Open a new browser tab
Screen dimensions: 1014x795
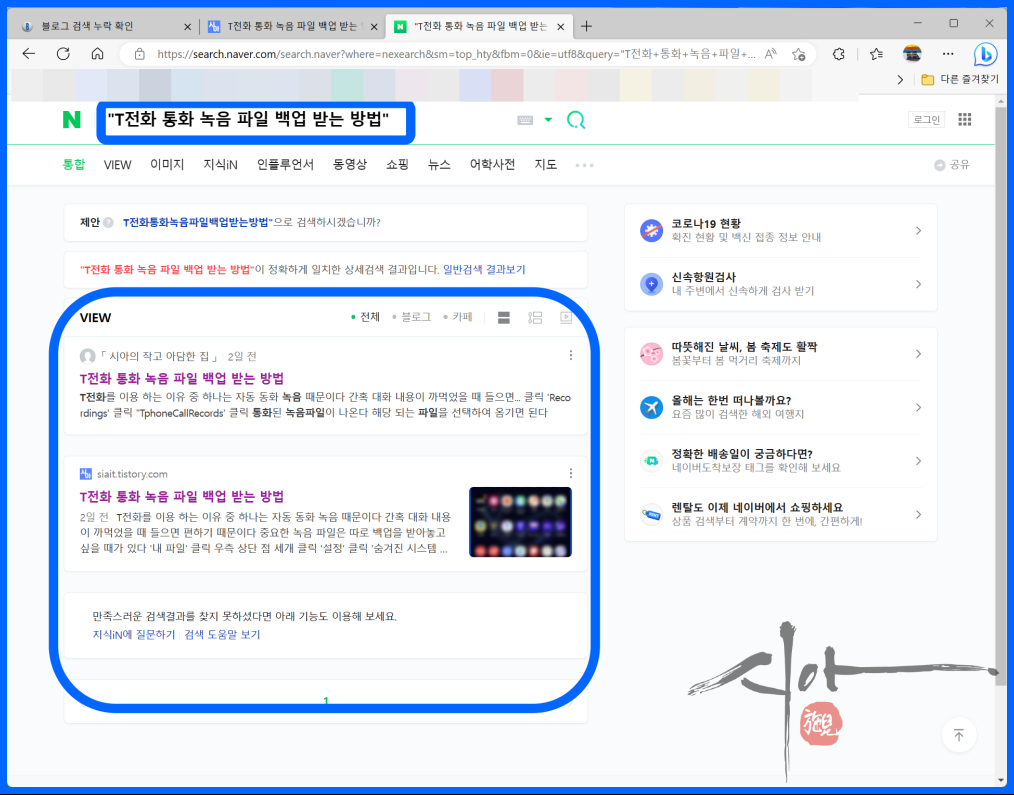coord(586,27)
